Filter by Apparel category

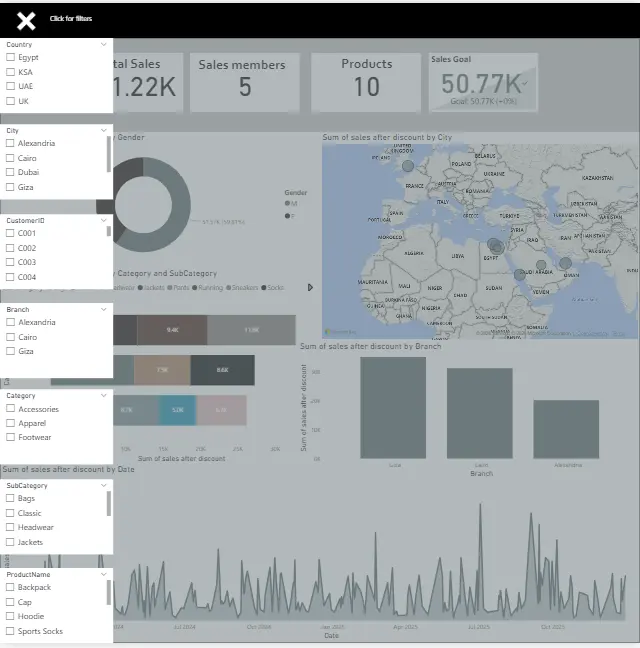(x=11, y=423)
